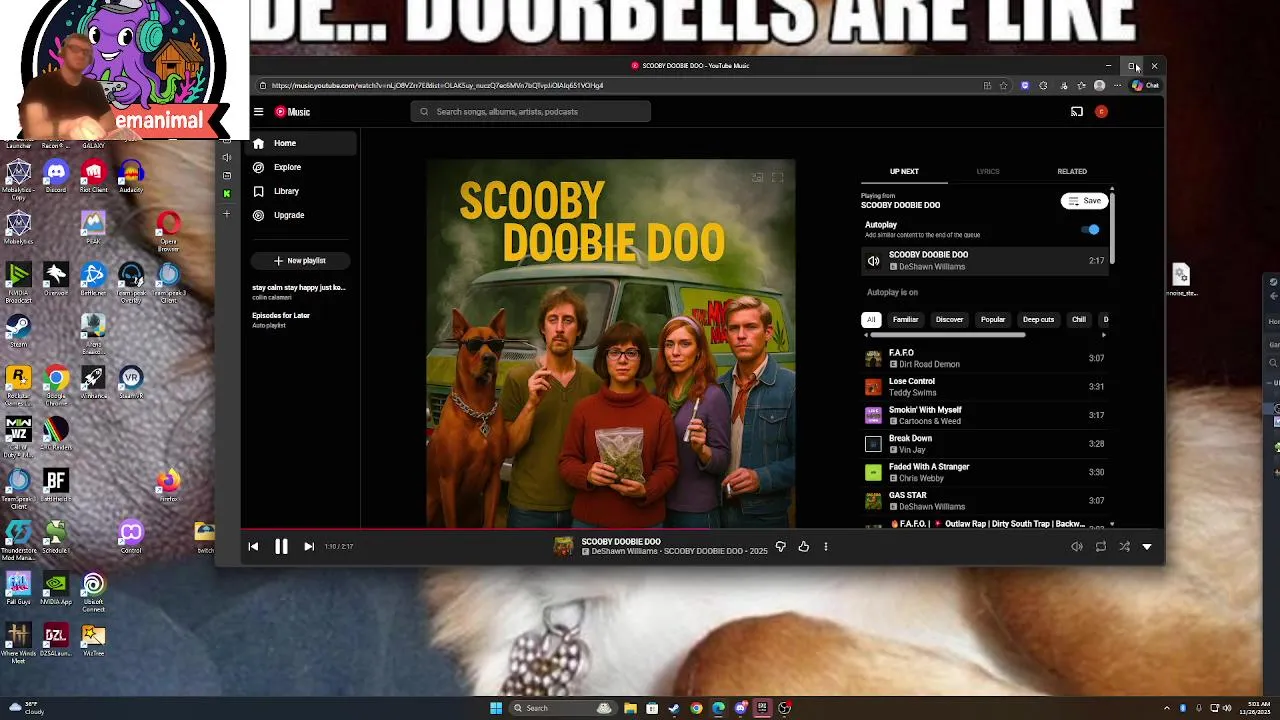Open the account avatar menu
Screen dimensions: 1280x720
click(x=1101, y=112)
